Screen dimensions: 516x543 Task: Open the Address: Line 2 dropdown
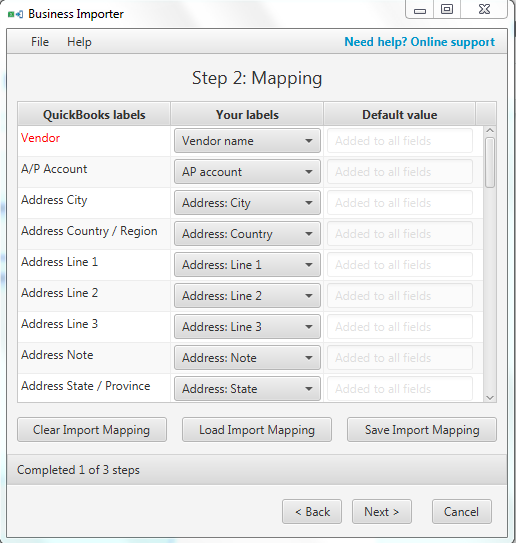click(x=247, y=296)
